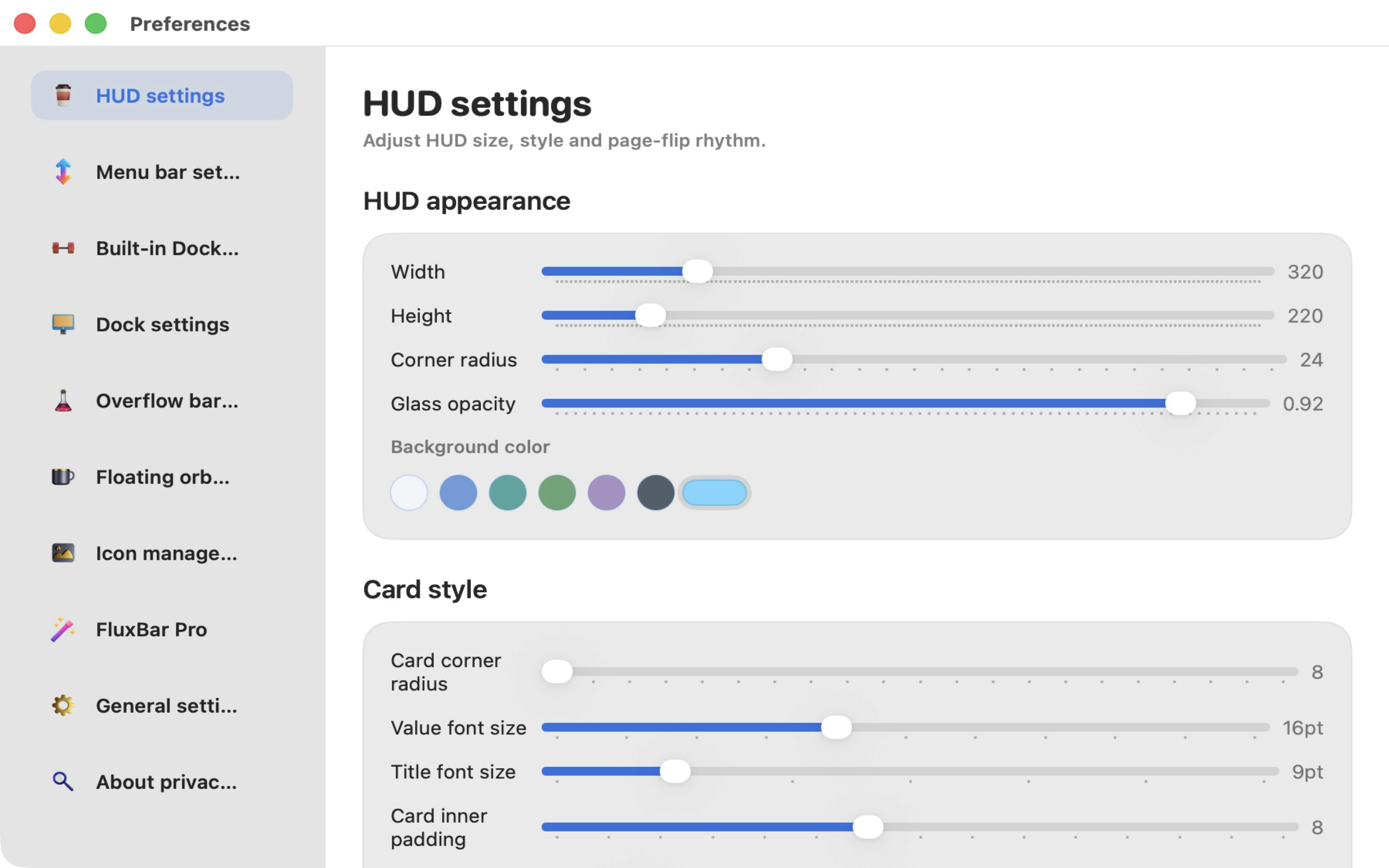Open the custom light-blue color well

[x=715, y=492]
